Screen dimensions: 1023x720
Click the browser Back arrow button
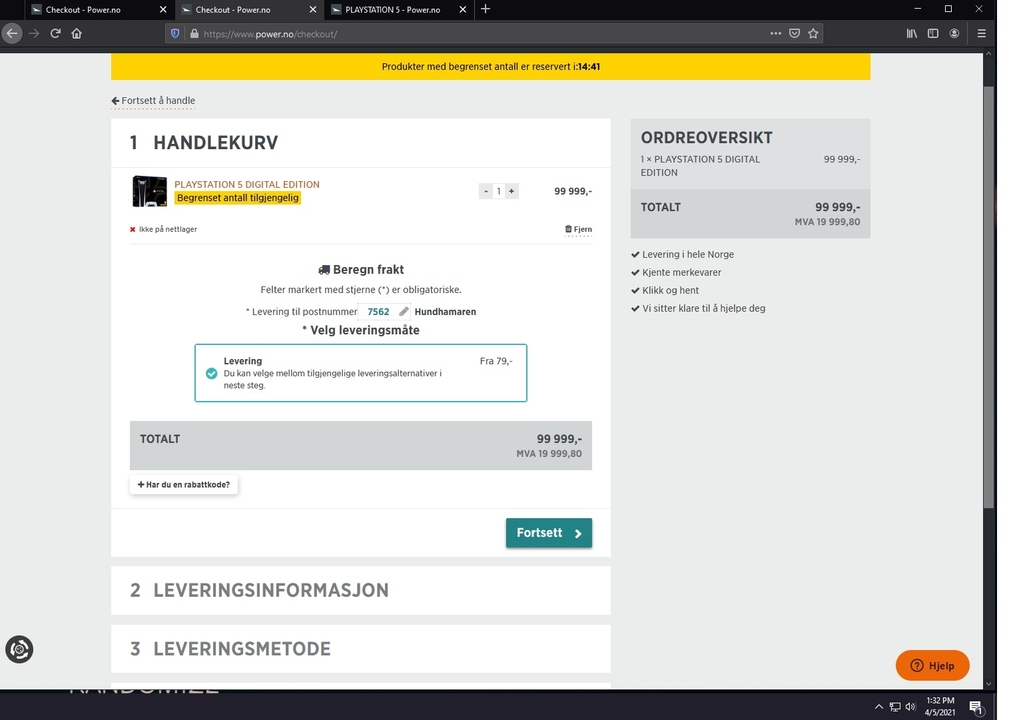tap(12, 33)
